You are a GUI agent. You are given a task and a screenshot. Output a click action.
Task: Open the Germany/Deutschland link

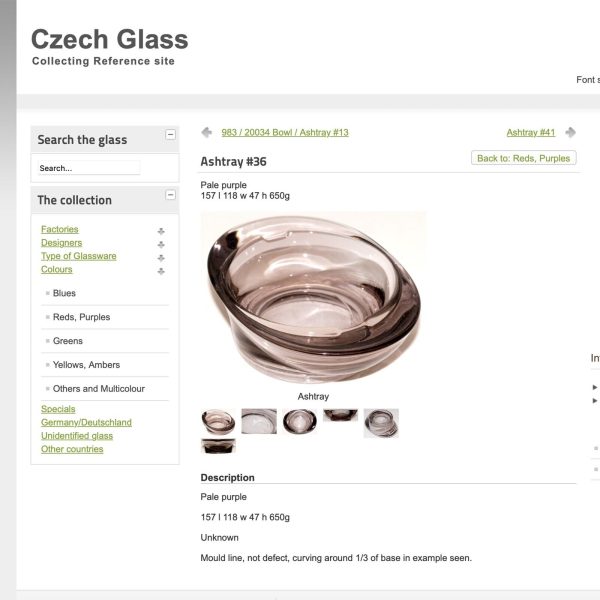[x=86, y=422]
